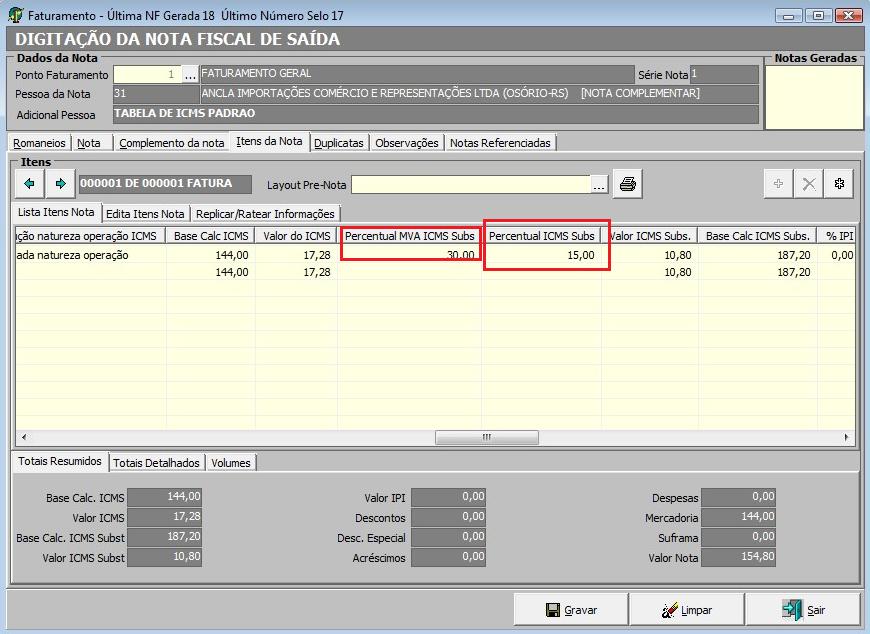Click Gravar to save the invoice
The width and height of the screenshot is (870, 634).
[571, 610]
